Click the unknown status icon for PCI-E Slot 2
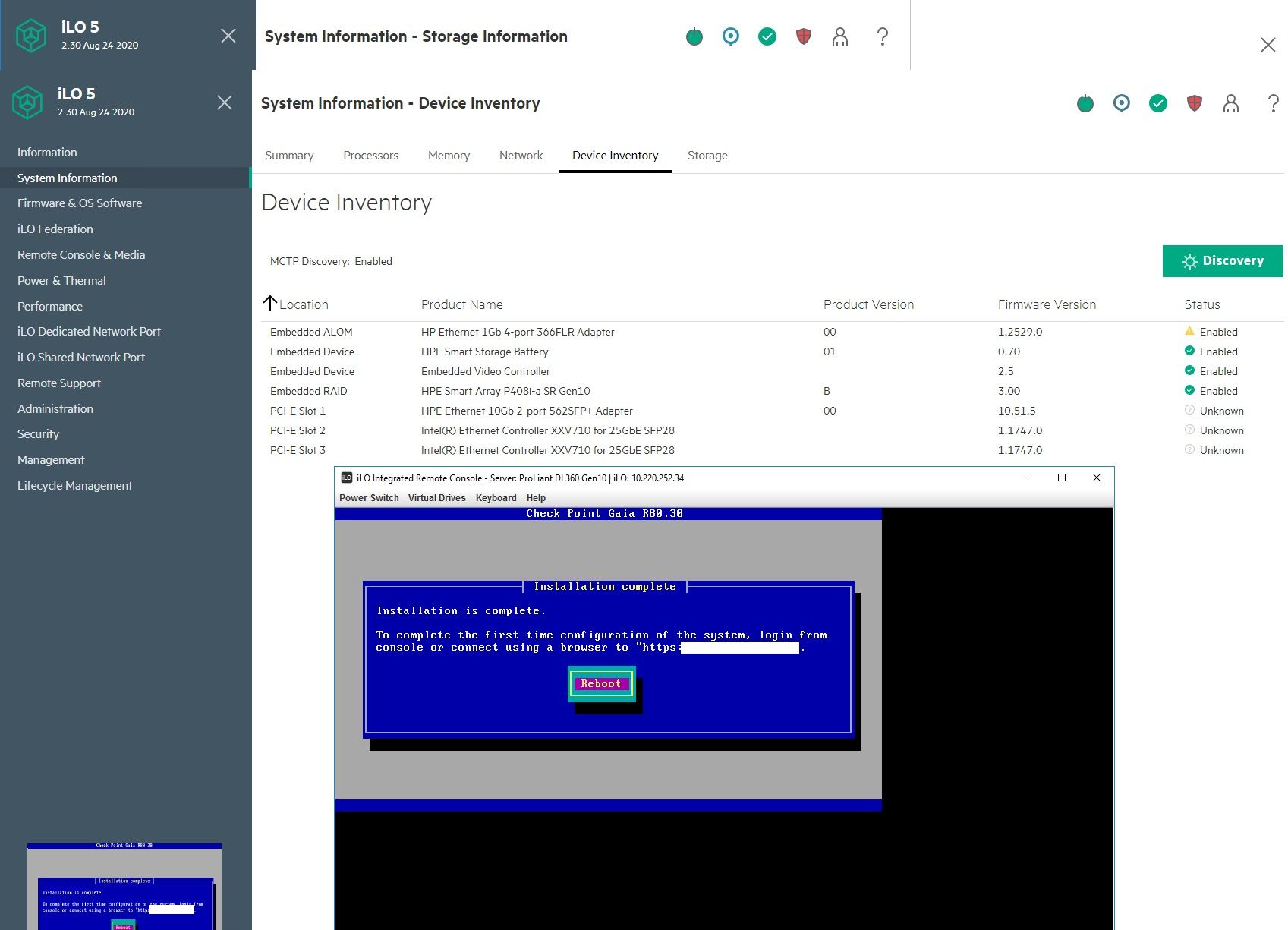Screen dimensions: 1288x930 [1189, 430]
